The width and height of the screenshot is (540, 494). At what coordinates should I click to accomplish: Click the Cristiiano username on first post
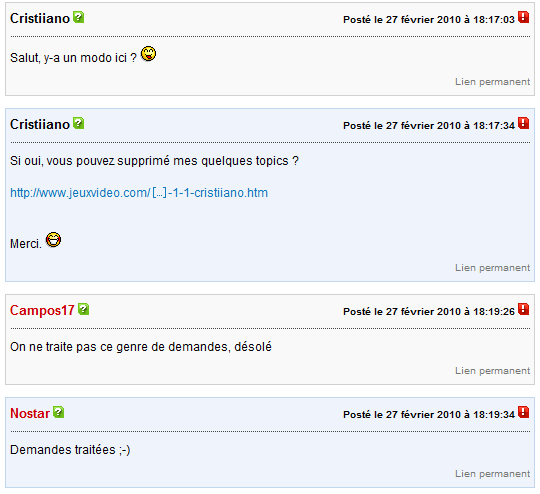tap(40, 18)
